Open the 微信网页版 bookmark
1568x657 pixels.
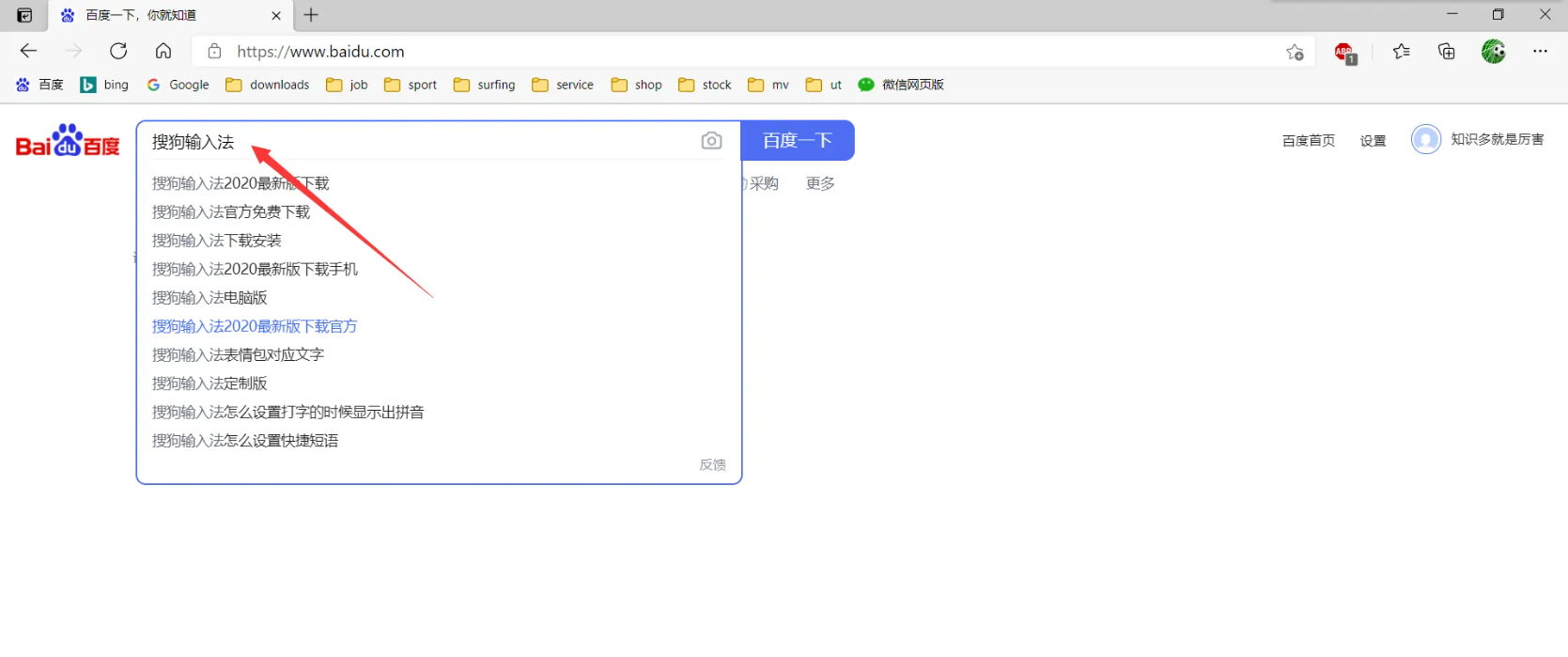pos(901,85)
